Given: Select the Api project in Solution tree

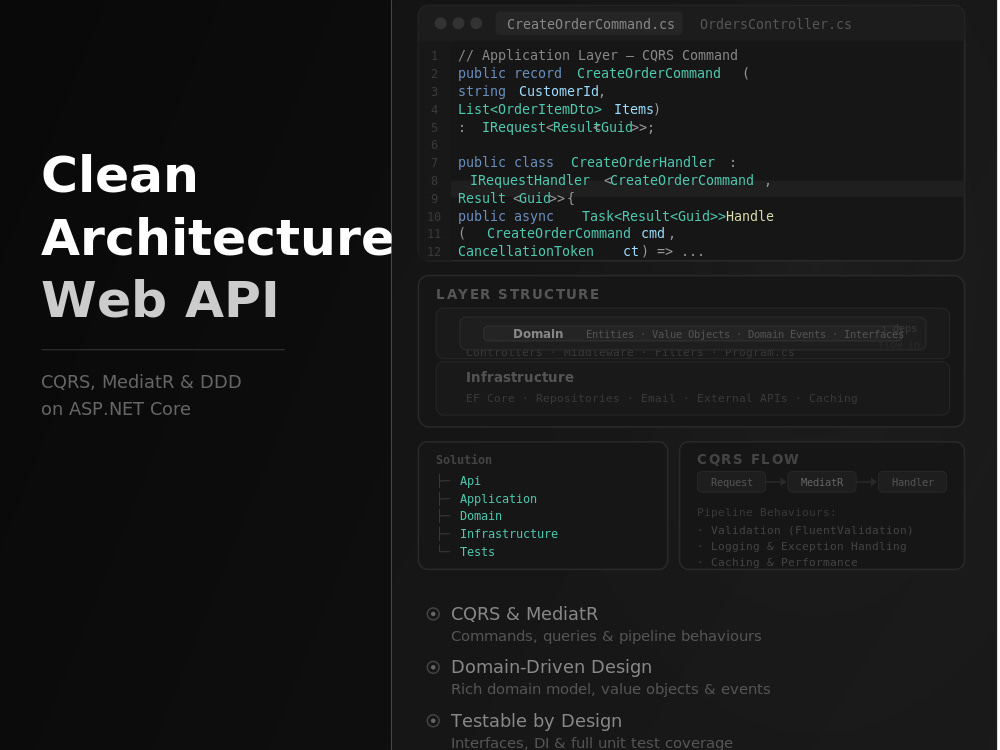Looking at the screenshot, I should click(470, 481).
